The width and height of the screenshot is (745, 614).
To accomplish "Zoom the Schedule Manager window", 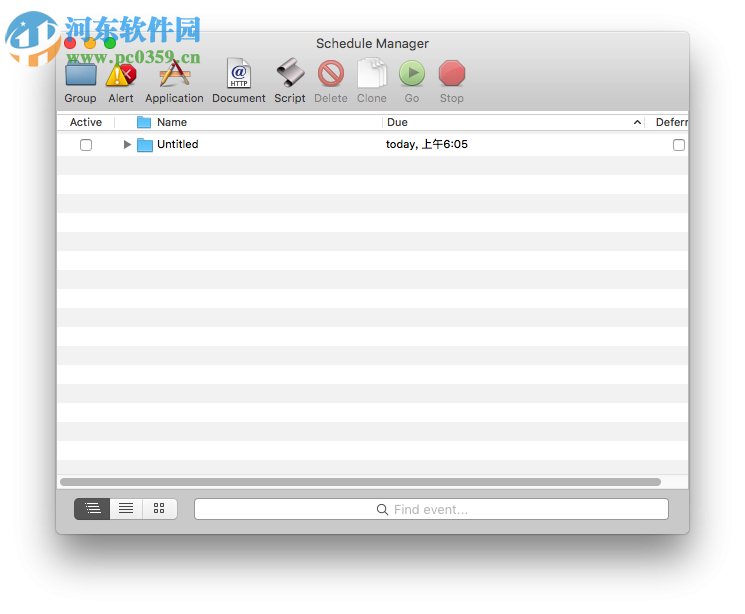I will point(110,43).
